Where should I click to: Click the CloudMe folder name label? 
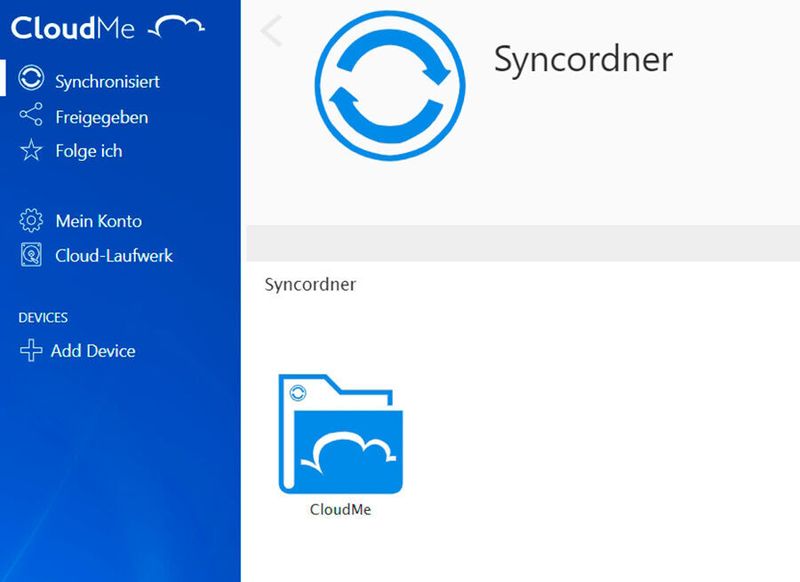pos(340,510)
